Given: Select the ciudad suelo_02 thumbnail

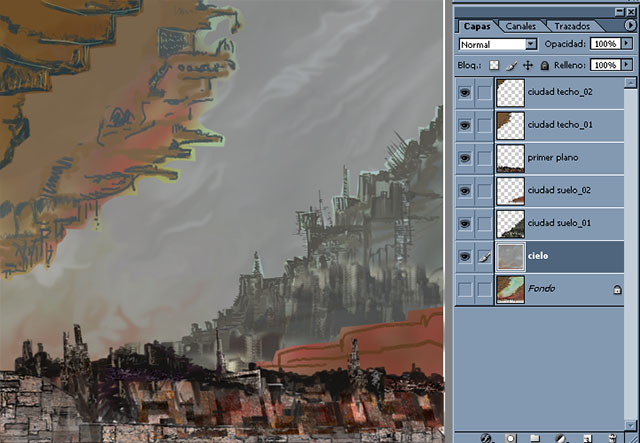Looking at the screenshot, I should click(510, 191).
